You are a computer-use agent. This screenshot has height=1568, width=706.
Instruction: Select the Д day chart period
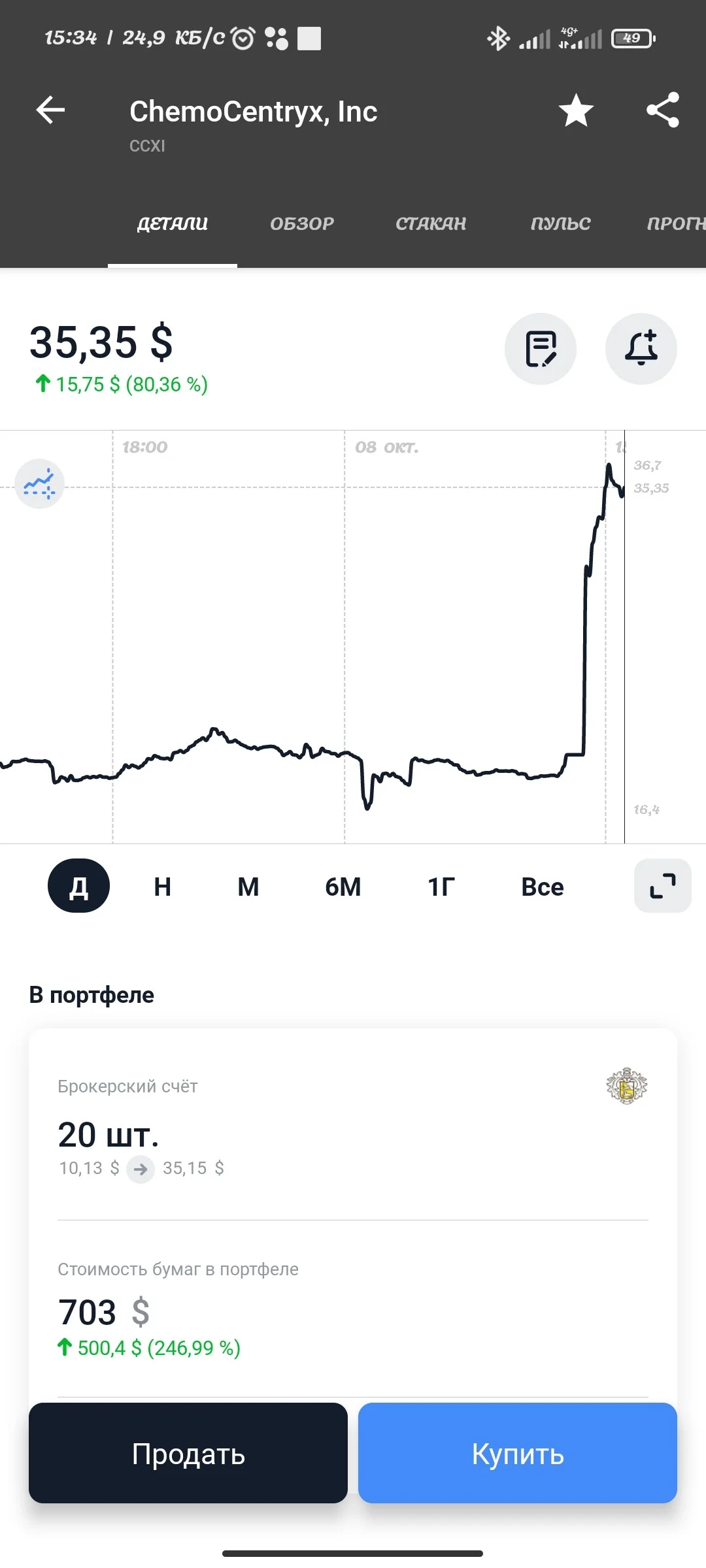click(x=78, y=886)
